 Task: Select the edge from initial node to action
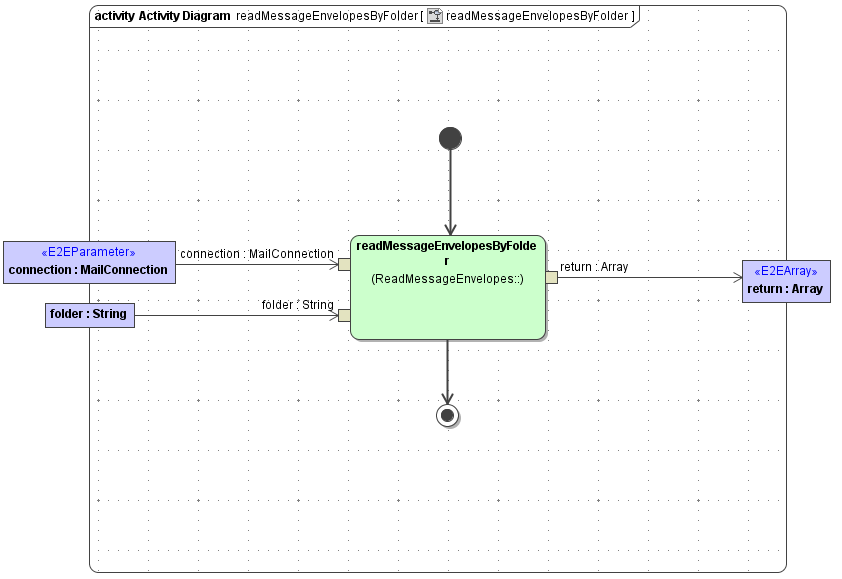451,190
